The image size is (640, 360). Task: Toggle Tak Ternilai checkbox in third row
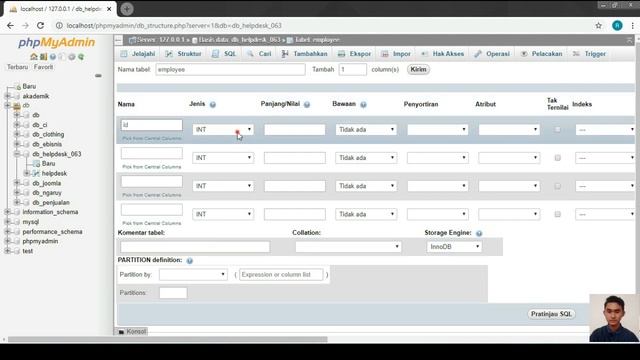point(557,186)
